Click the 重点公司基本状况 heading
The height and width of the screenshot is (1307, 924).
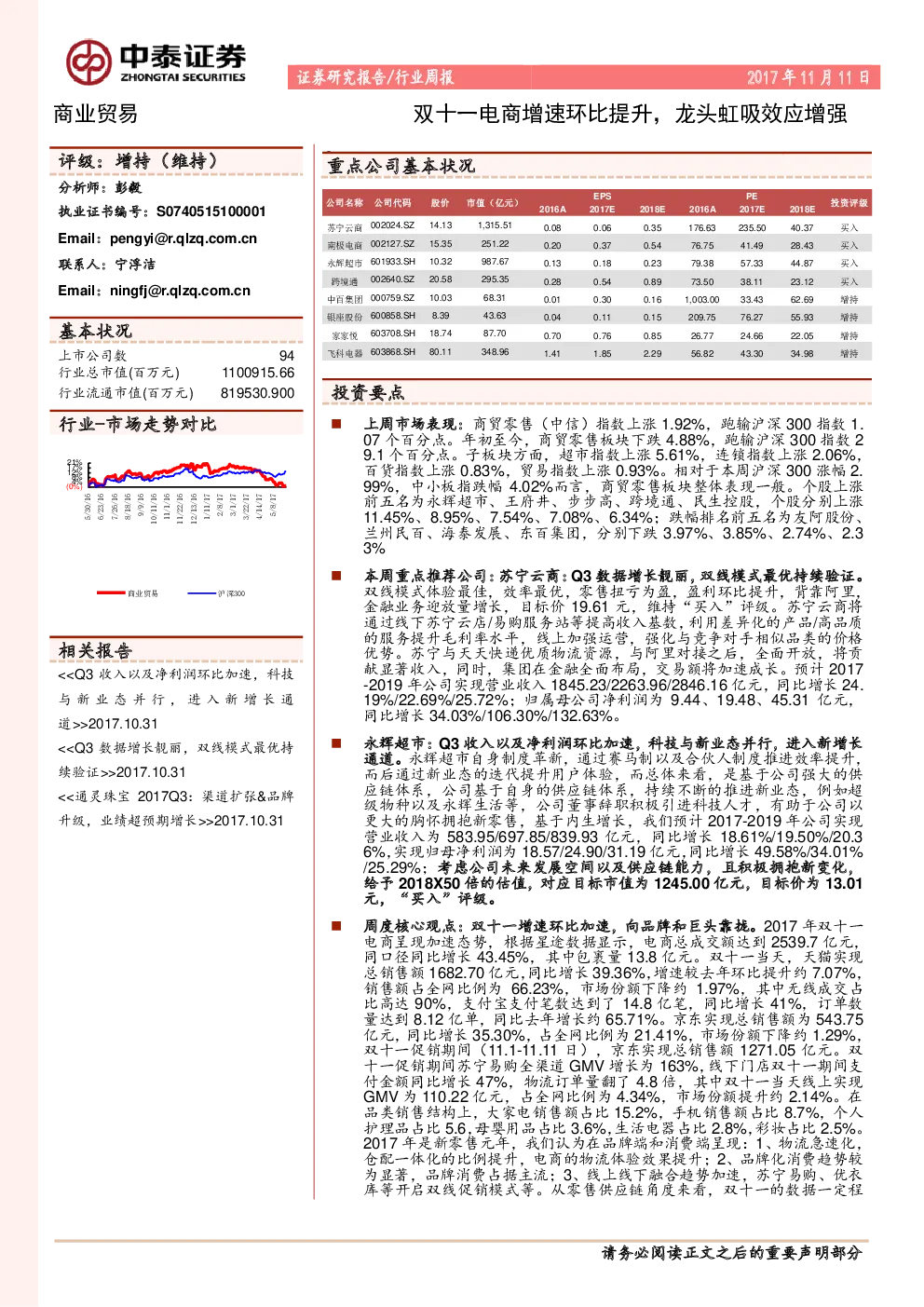[401, 166]
